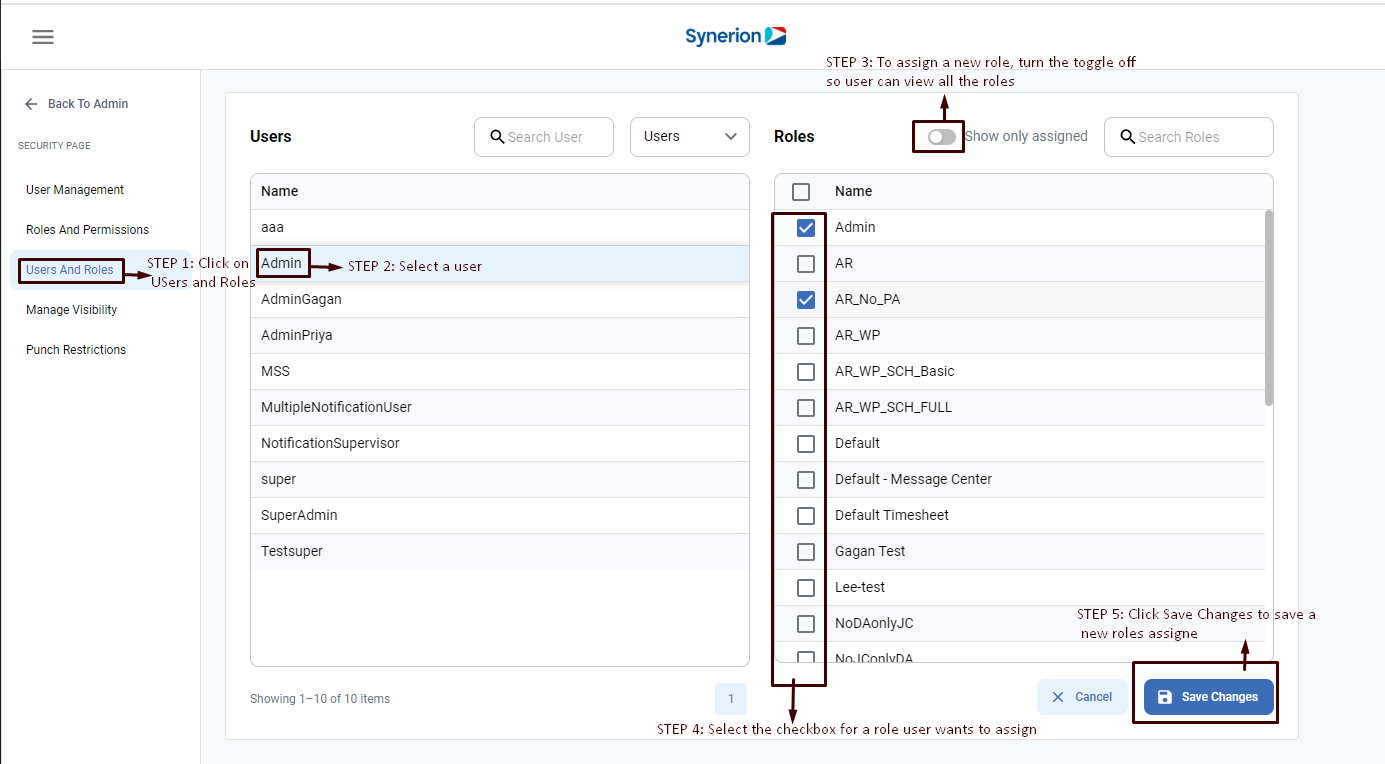Viewport: 1385px width, 764px height.
Task: Uncheck the AR_No_PA role checkbox
Action: click(806, 300)
